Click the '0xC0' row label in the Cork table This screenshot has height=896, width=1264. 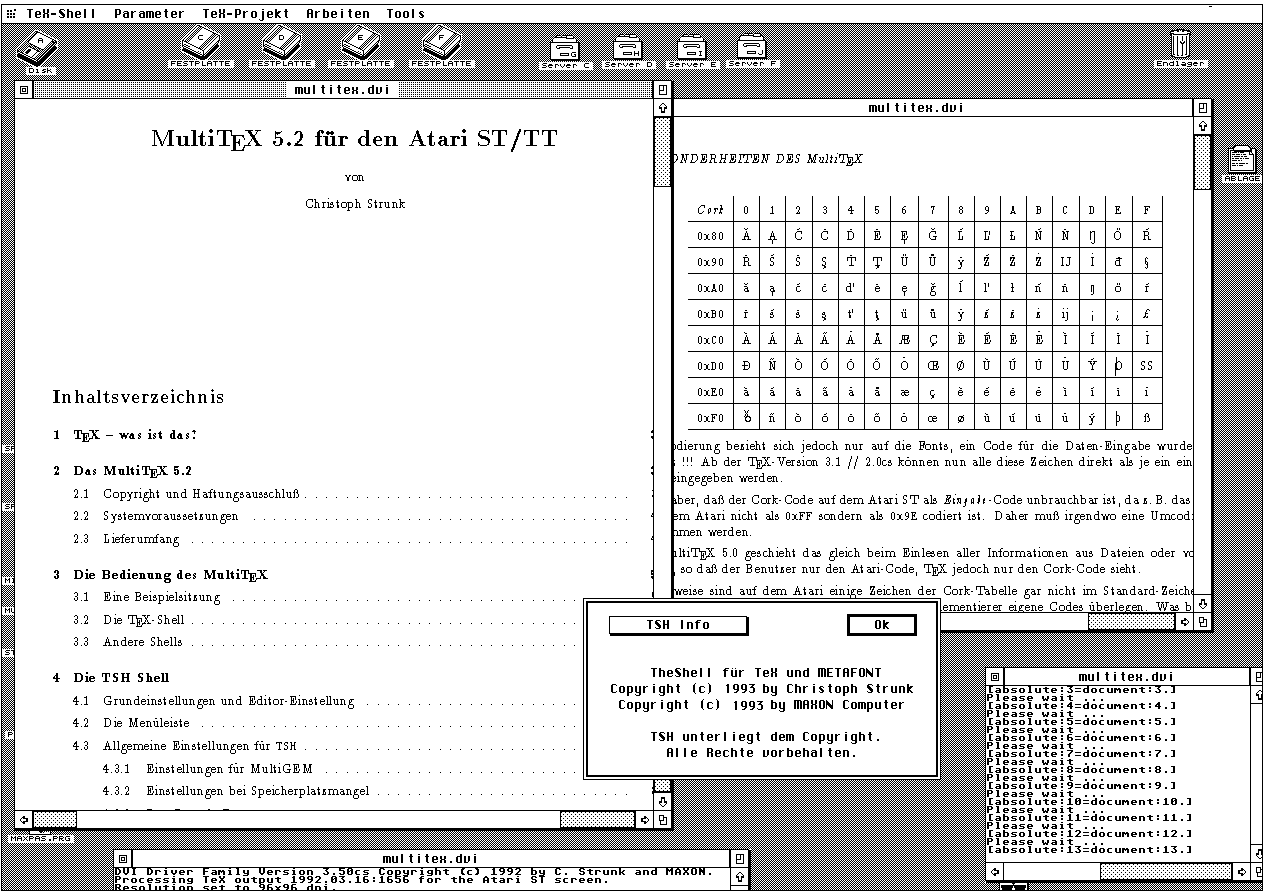[711, 340]
